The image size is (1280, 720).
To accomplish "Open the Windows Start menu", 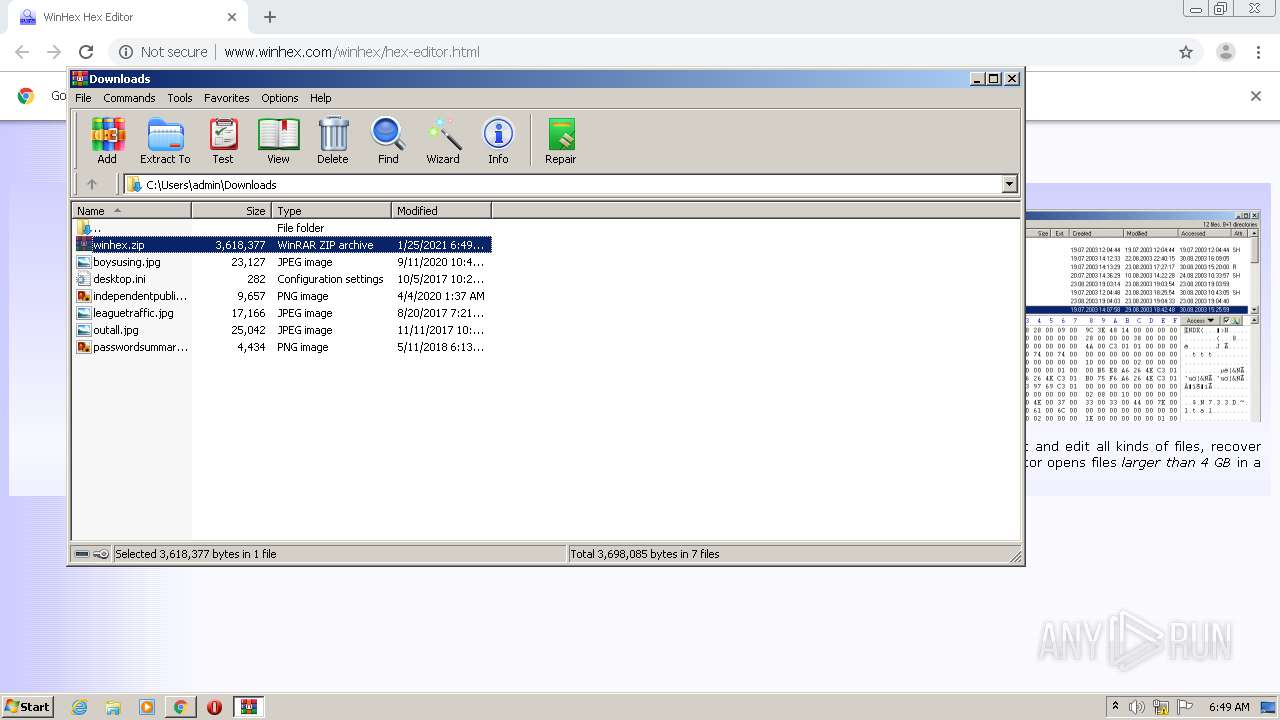I will click(x=28, y=707).
